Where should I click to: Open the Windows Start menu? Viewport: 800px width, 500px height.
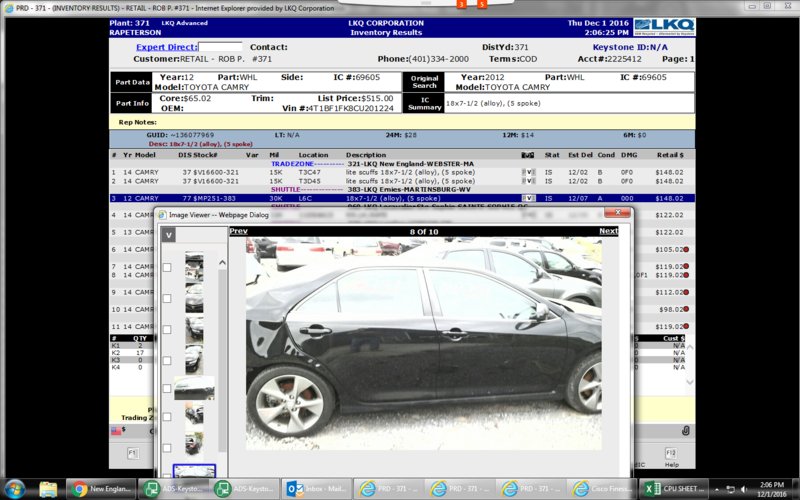14,489
